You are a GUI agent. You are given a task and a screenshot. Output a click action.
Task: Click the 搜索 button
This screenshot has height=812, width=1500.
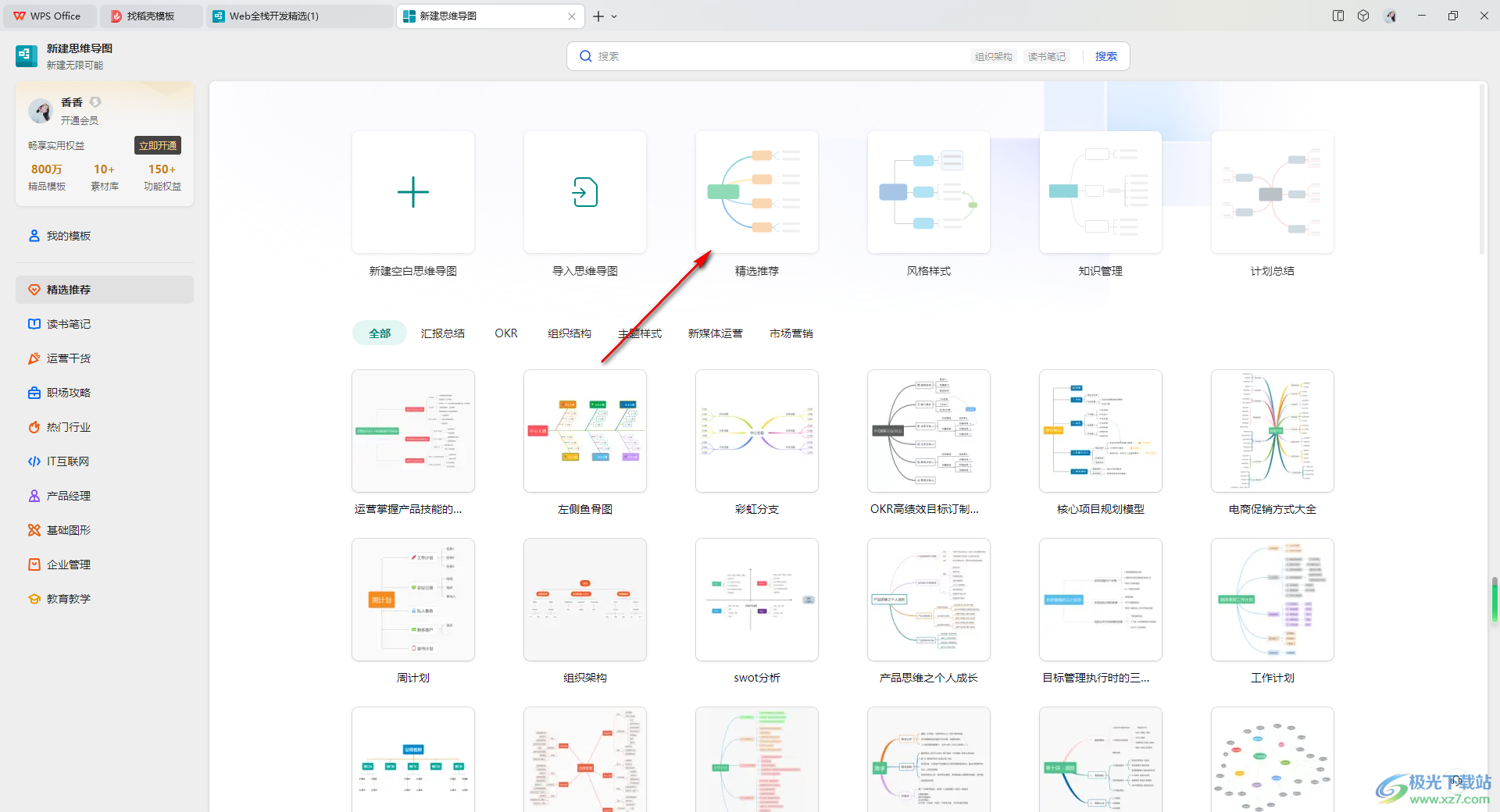[x=1106, y=56]
